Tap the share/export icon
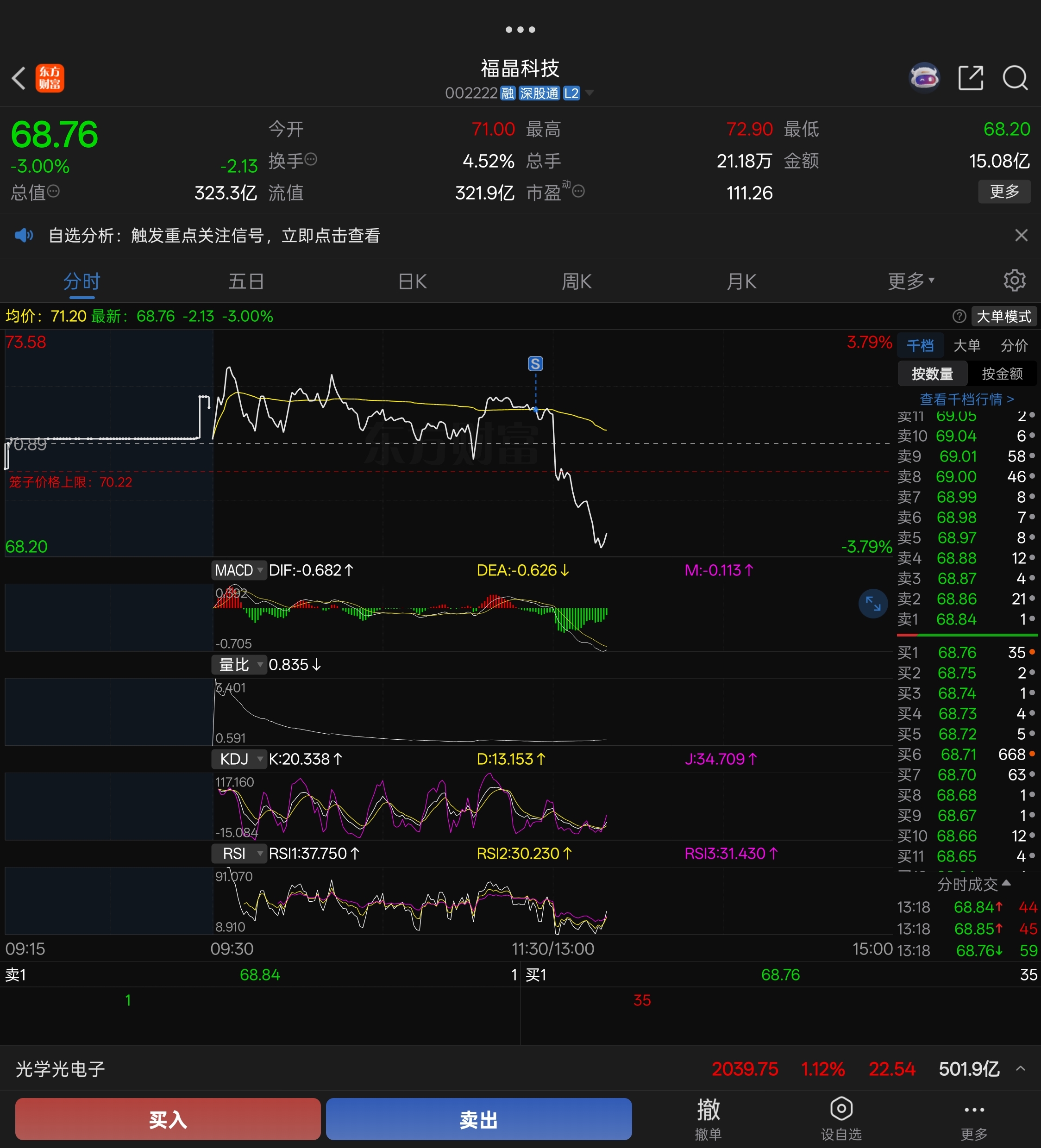Image resolution: width=1041 pixels, height=1148 pixels. (970, 78)
